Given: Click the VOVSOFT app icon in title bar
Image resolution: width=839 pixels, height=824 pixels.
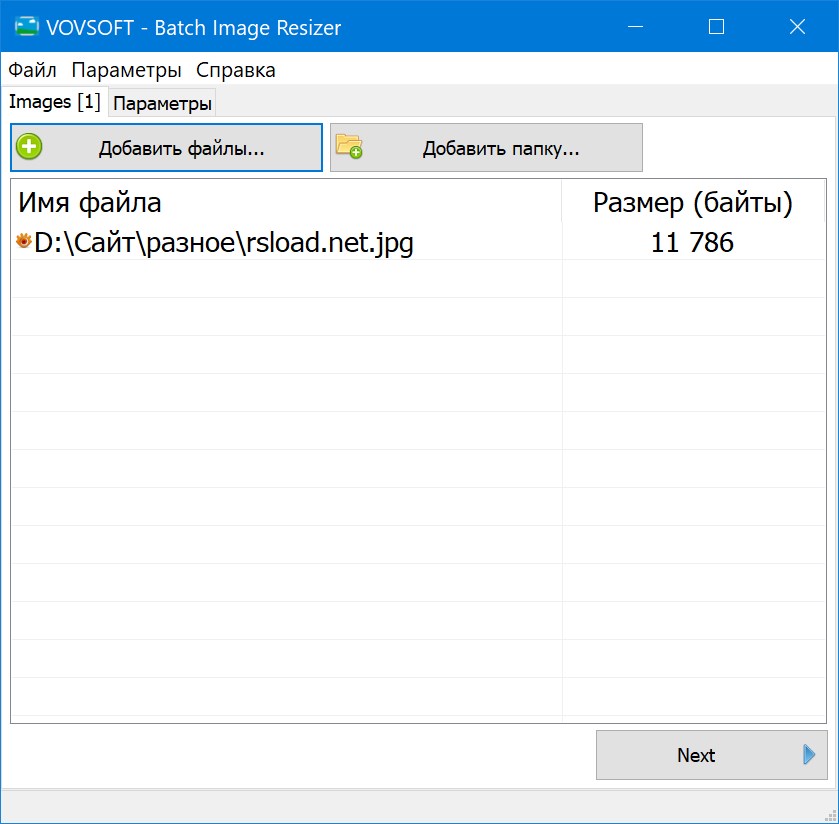Looking at the screenshot, I should 27,27.
